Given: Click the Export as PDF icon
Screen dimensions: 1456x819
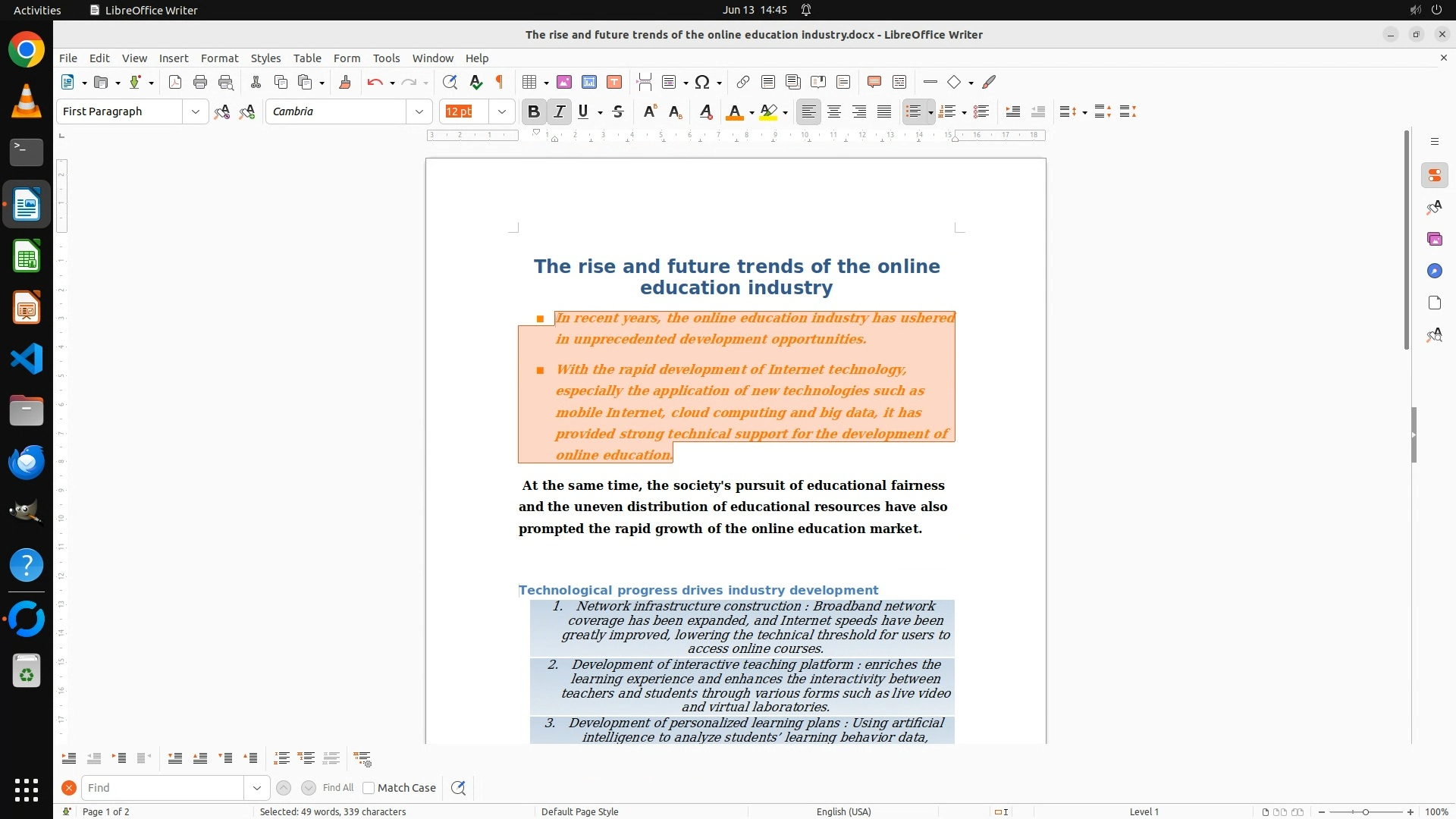Looking at the screenshot, I should pos(175,83).
